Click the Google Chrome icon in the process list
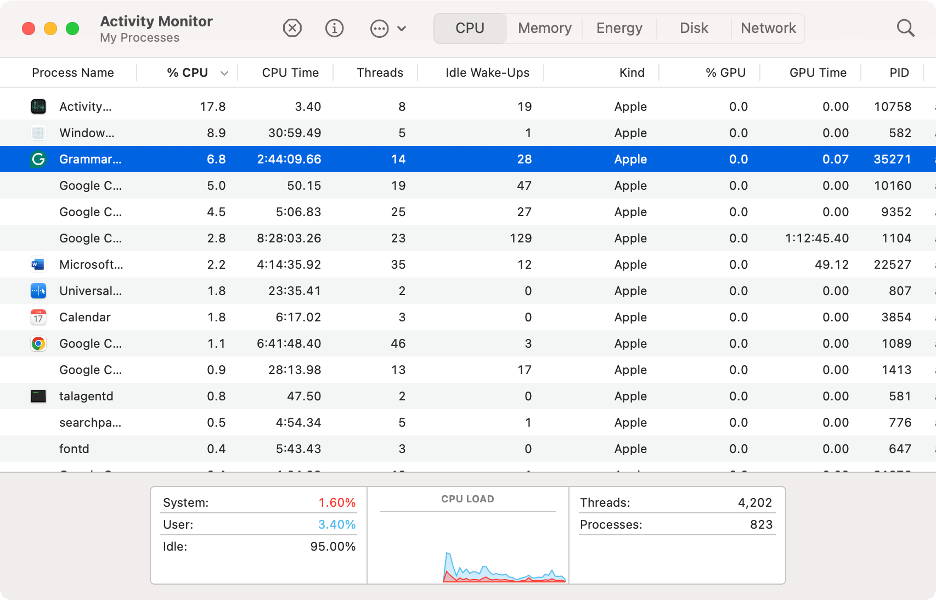936x600 pixels. (x=38, y=343)
